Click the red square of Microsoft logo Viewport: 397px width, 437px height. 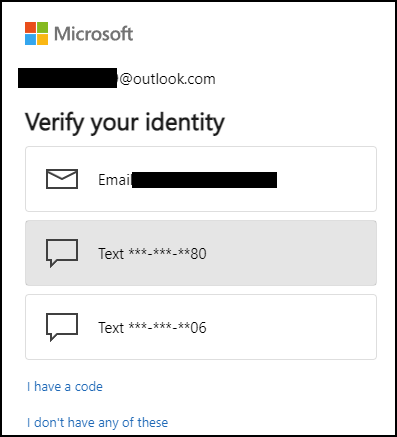pos(30,27)
